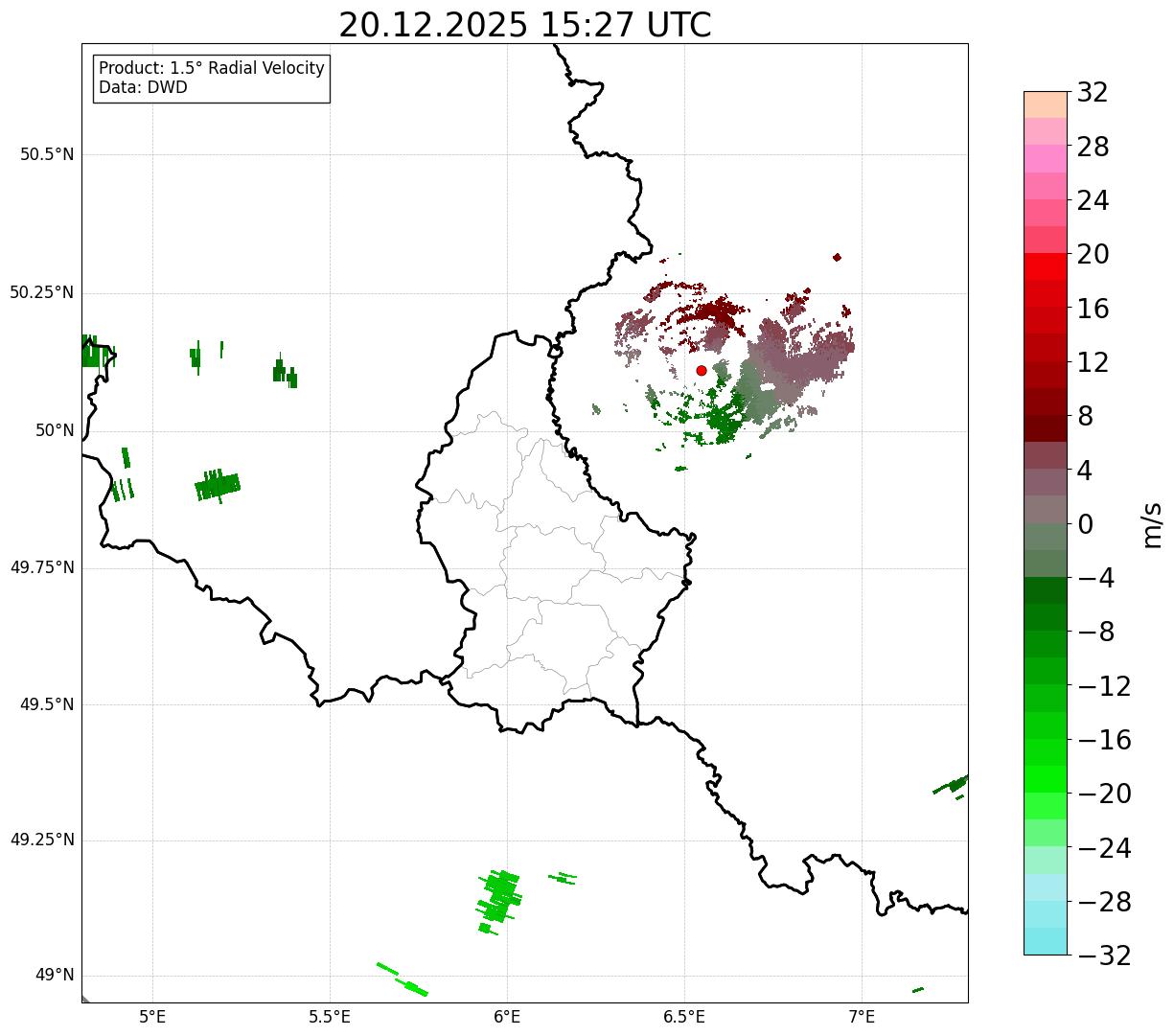Click the peach top colorbar swatch near 32
The image size is (1174, 1036).
1046,104
